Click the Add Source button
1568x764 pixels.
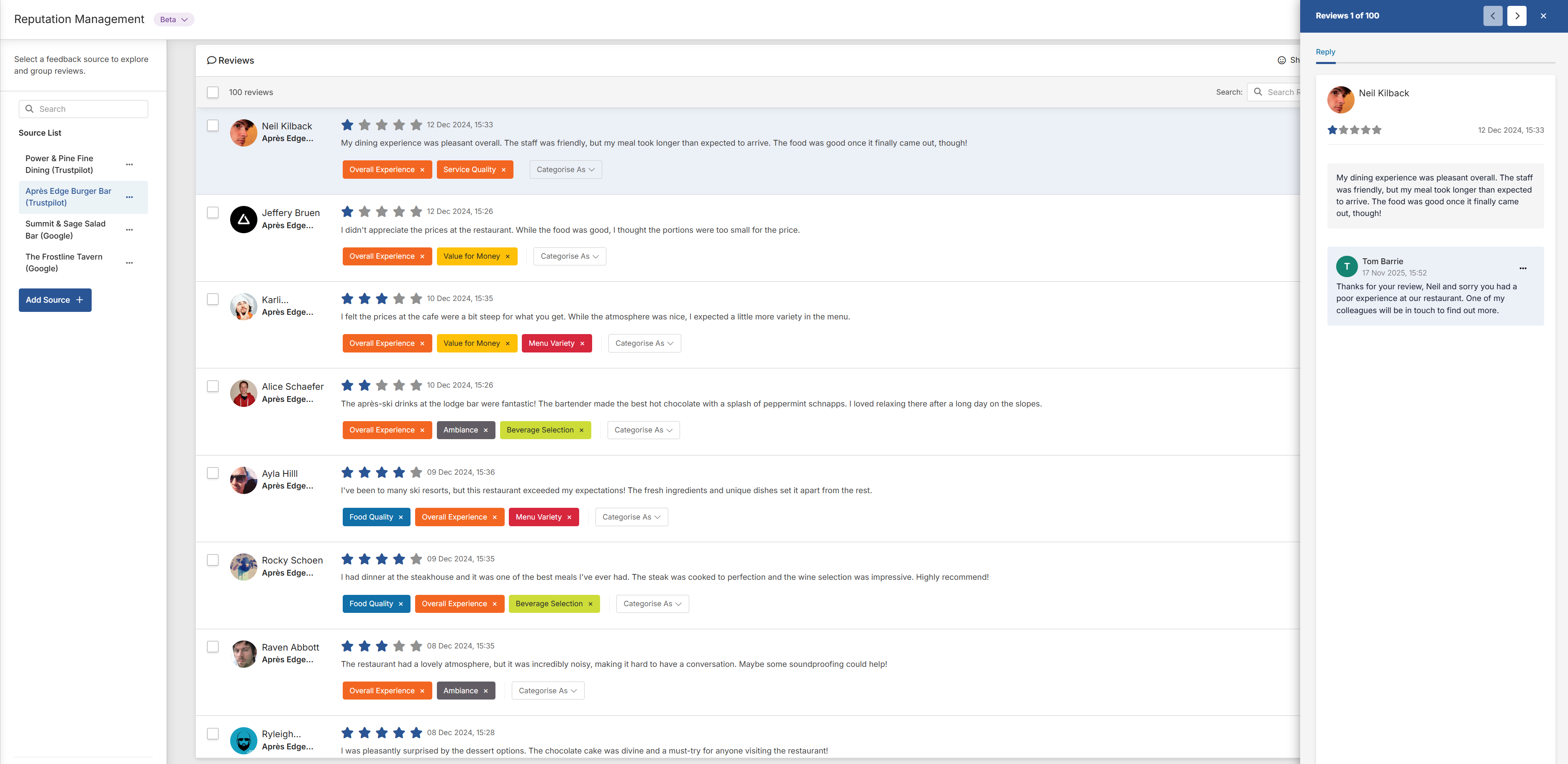pos(55,300)
